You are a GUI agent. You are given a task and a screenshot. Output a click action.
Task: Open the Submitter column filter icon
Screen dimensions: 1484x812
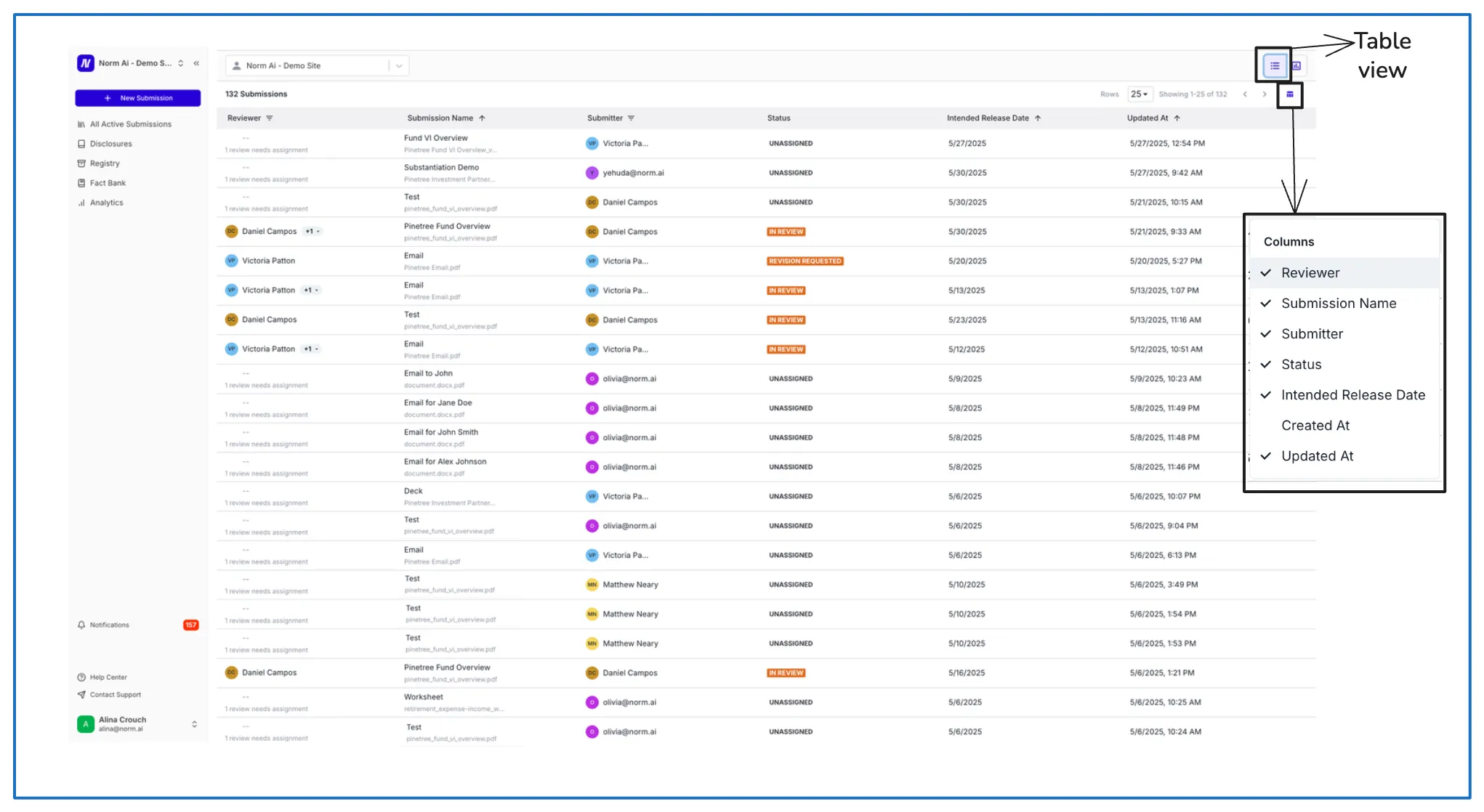click(x=631, y=118)
